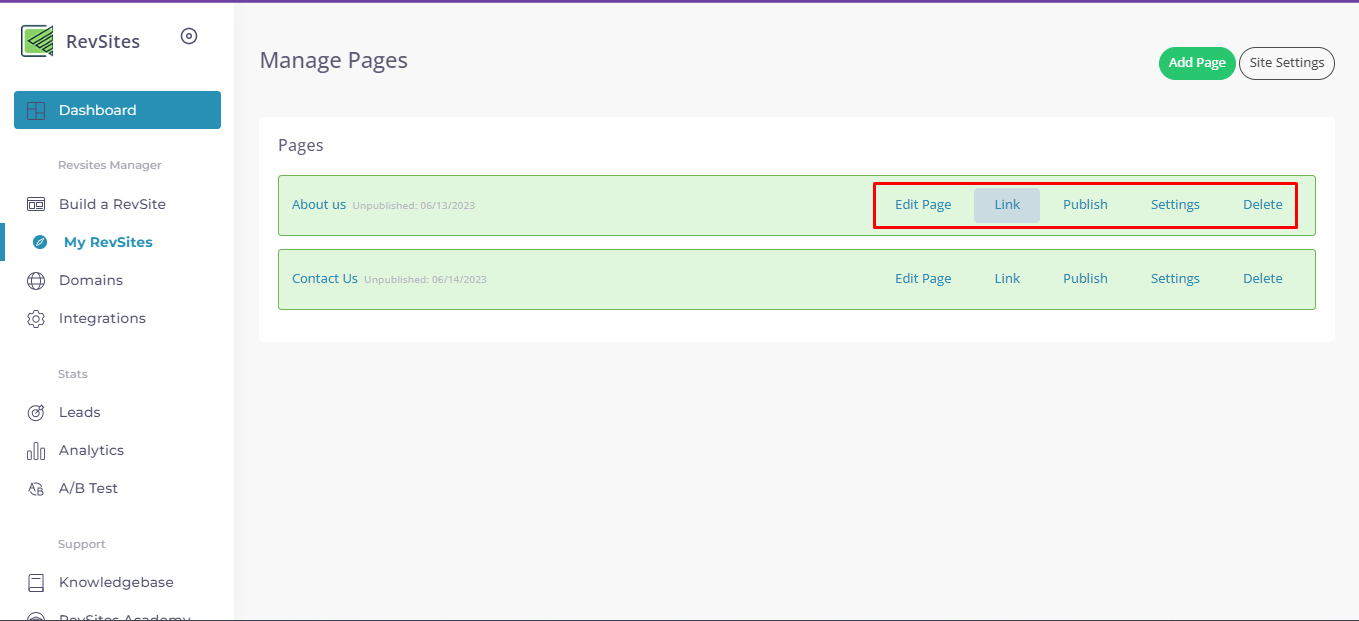Viewport: 1359px width, 621px height.
Task: Click Link on the About us row
Action: [x=1007, y=204]
